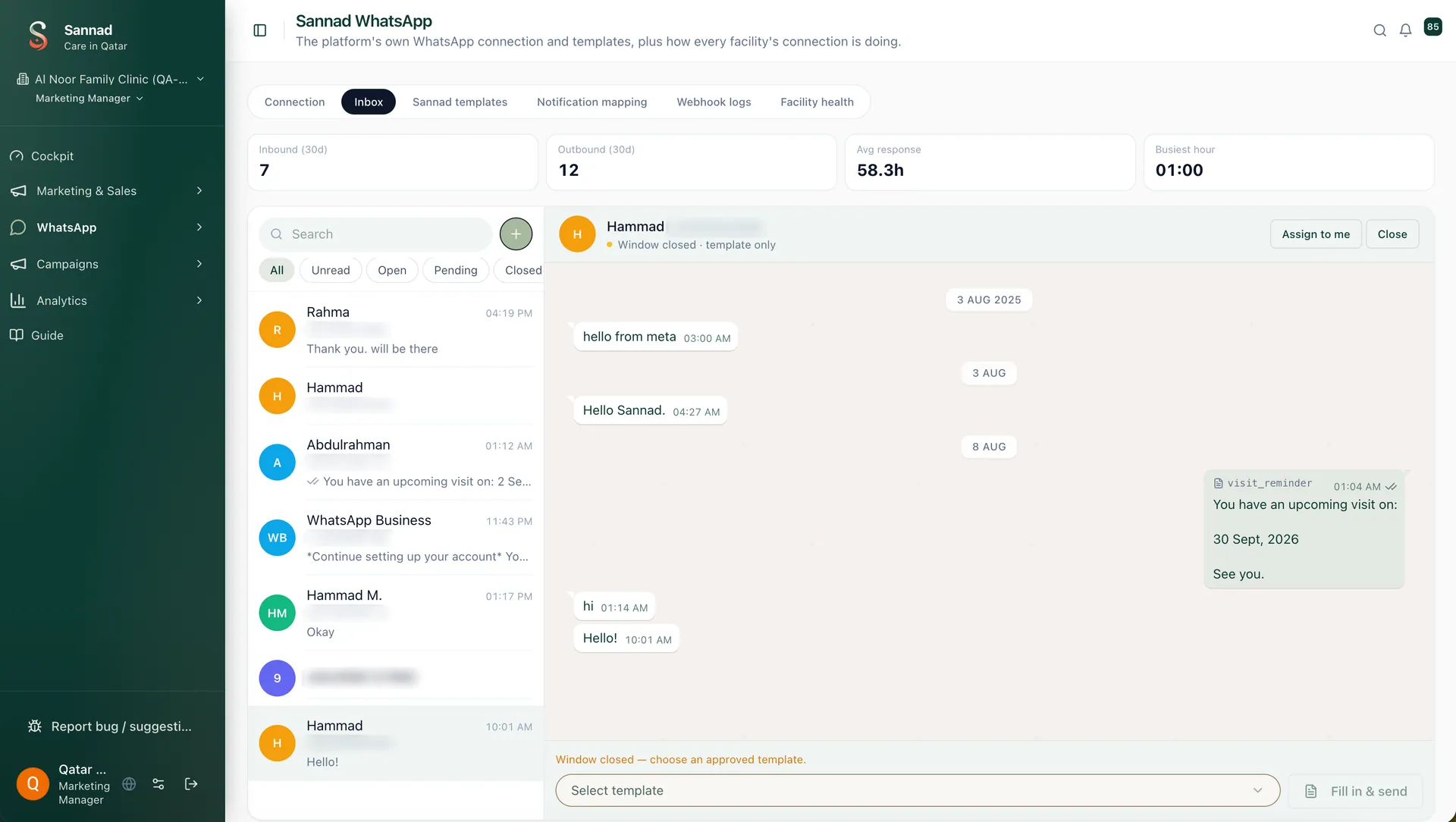Image resolution: width=1456 pixels, height=822 pixels.
Task: Open the facility selector Al Noor Family Clinic
Action: coord(111,79)
